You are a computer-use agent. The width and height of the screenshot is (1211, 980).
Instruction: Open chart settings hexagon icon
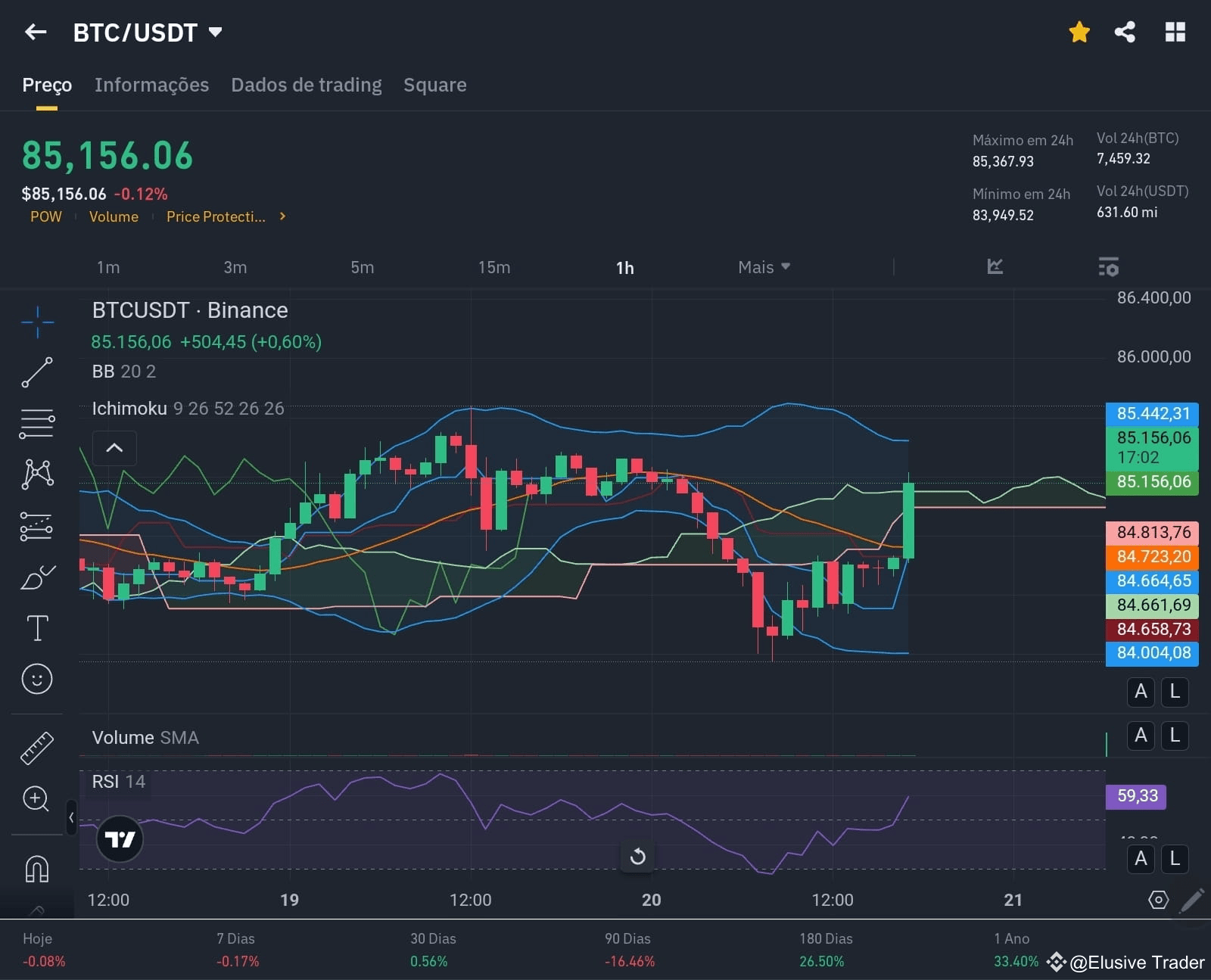pos(1158,900)
